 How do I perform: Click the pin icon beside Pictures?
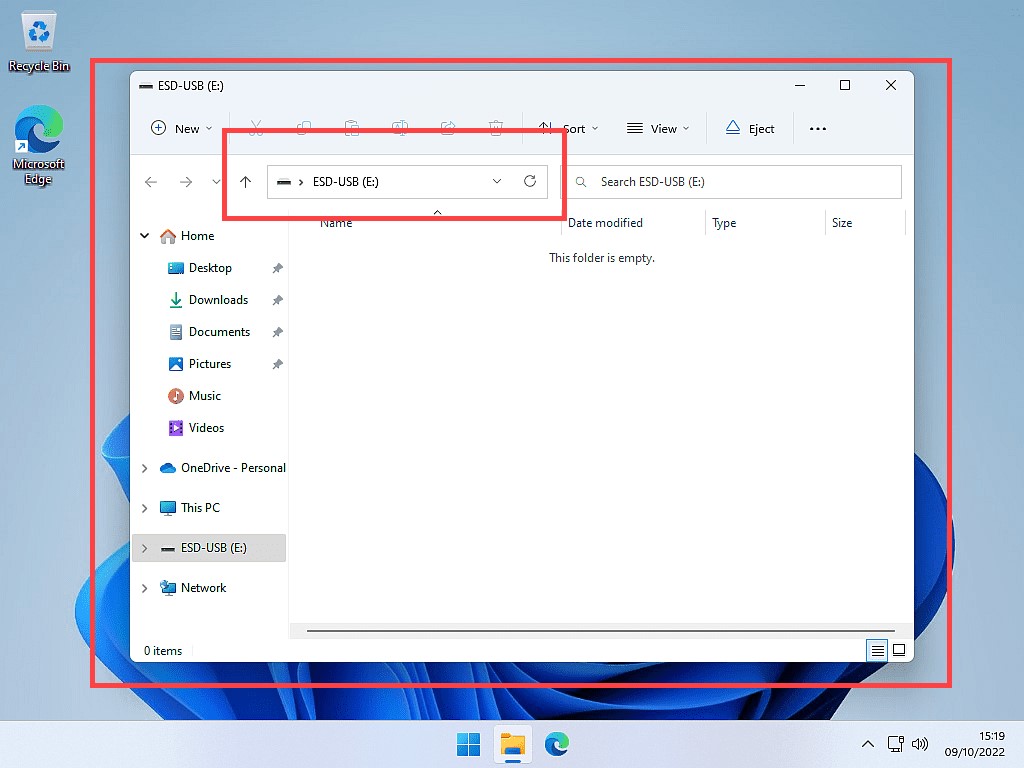click(278, 364)
